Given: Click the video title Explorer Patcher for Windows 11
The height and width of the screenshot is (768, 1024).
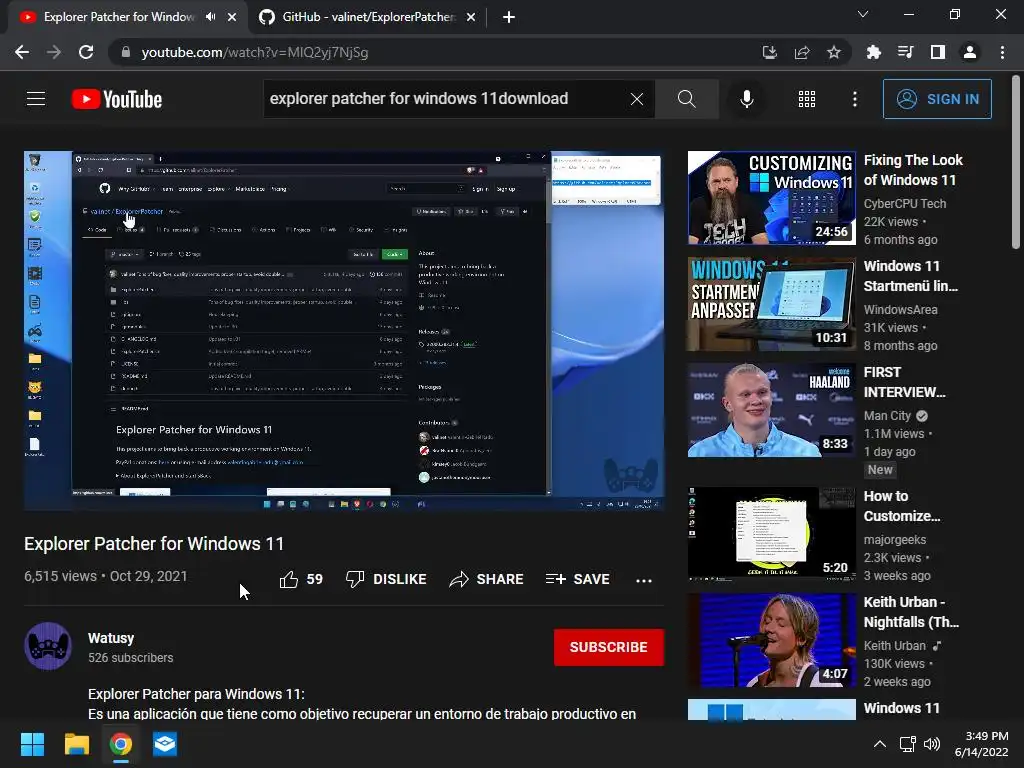Looking at the screenshot, I should pyautogui.click(x=154, y=543).
